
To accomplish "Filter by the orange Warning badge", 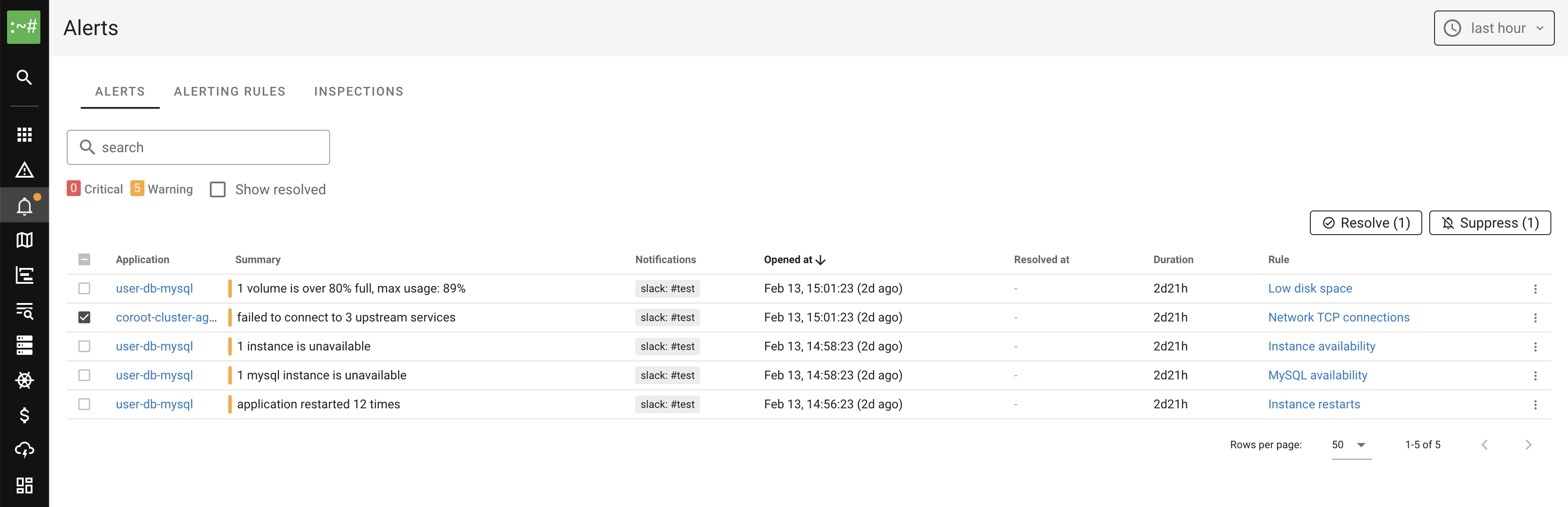I will click(137, 189).
